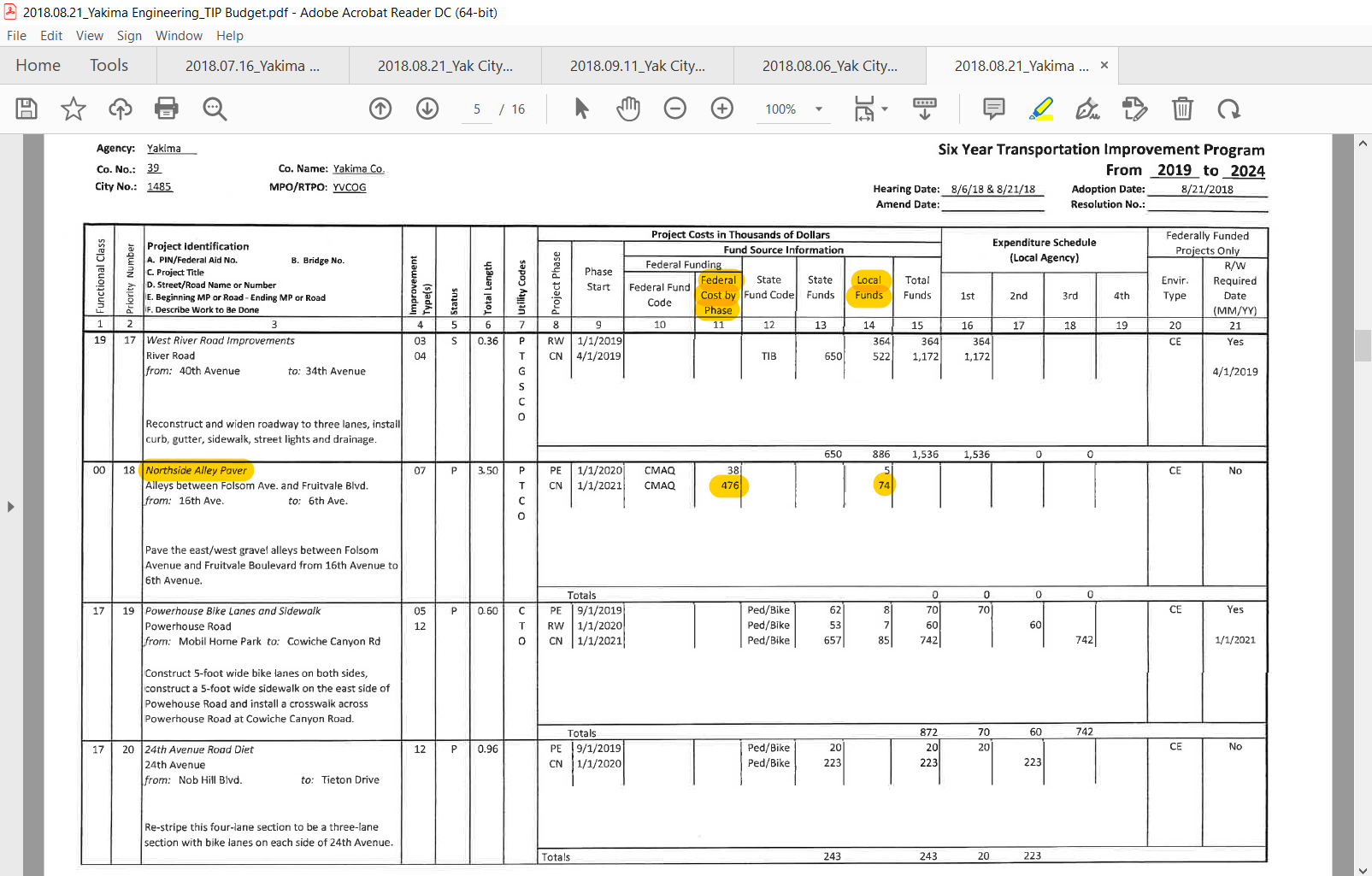Open the Sign document pen tool
Screen dimensions: 1372x876
(1087, 109)
